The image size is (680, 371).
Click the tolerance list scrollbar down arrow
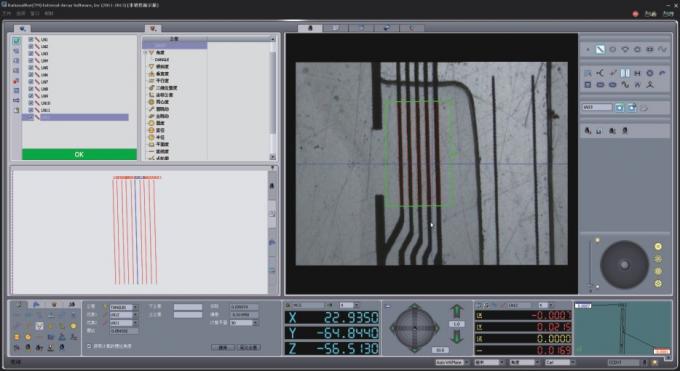(x=272, y=157)
